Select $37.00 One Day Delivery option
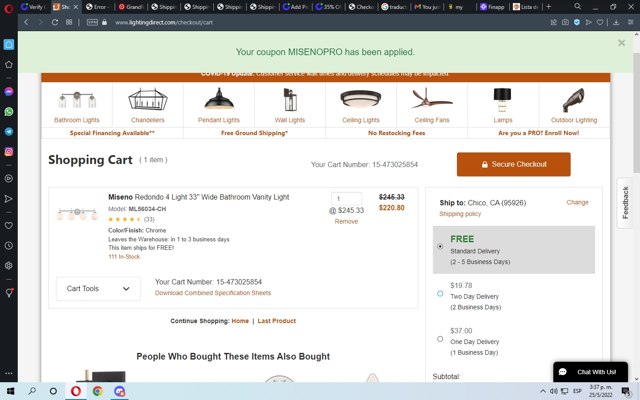 coord(440,338)
